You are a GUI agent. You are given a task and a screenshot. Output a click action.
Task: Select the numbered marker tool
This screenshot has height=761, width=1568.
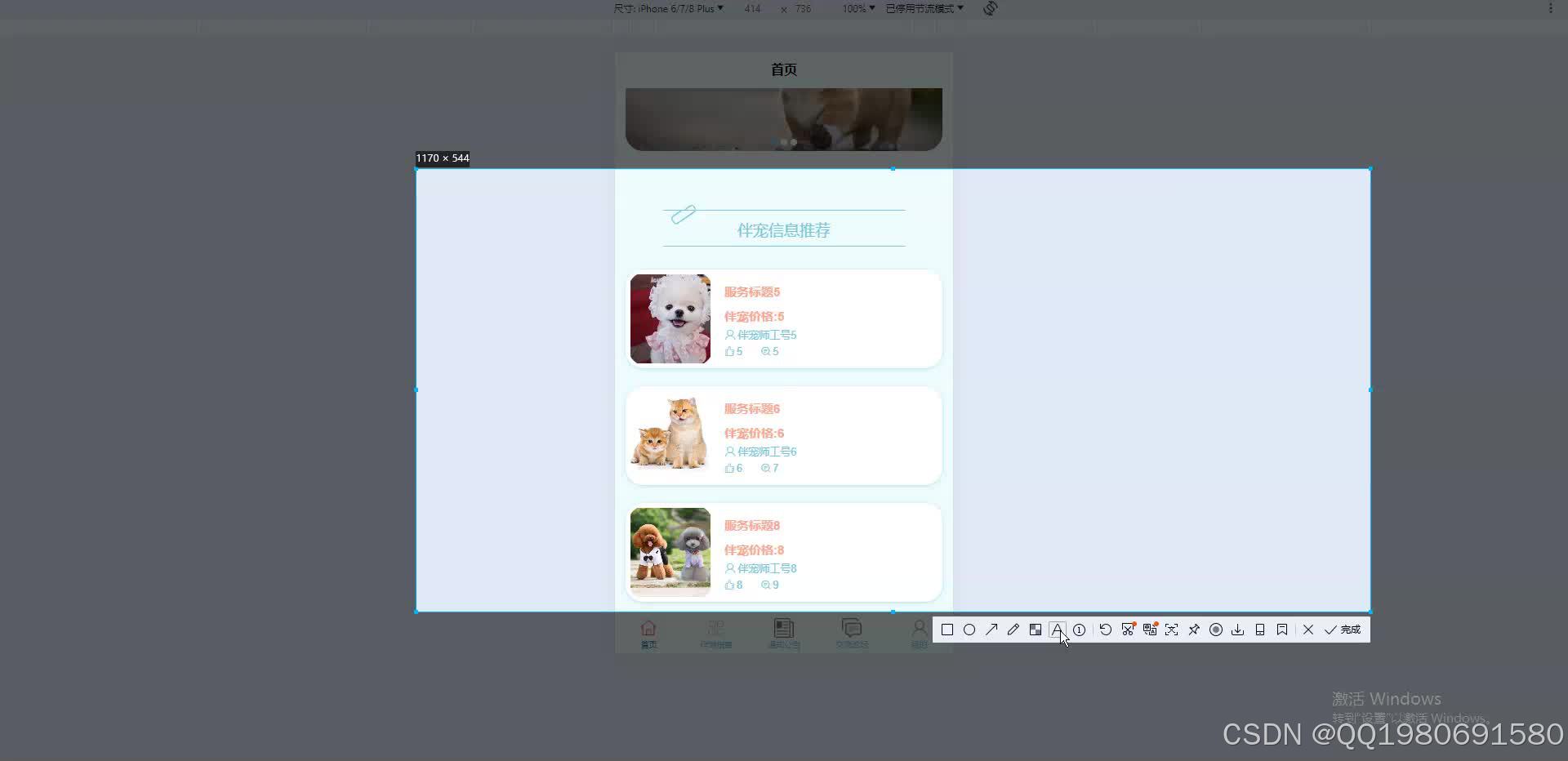click(x=1080, y=630)
